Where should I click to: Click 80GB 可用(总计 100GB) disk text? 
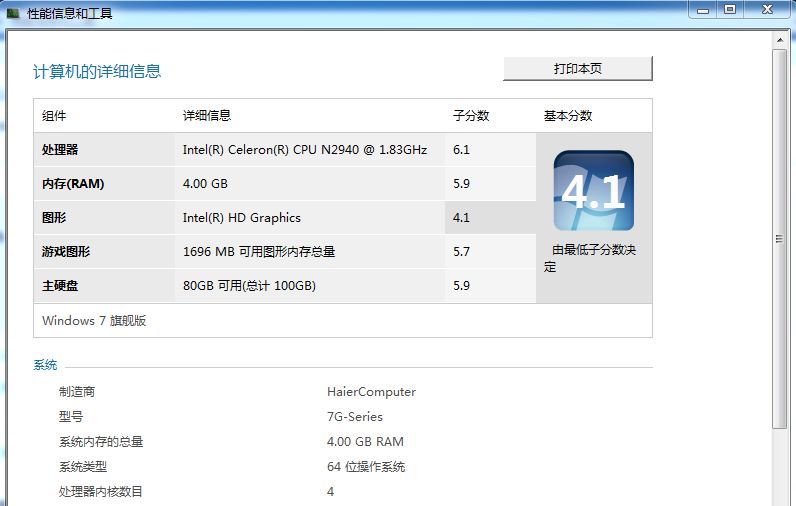[x=249, y=286]
